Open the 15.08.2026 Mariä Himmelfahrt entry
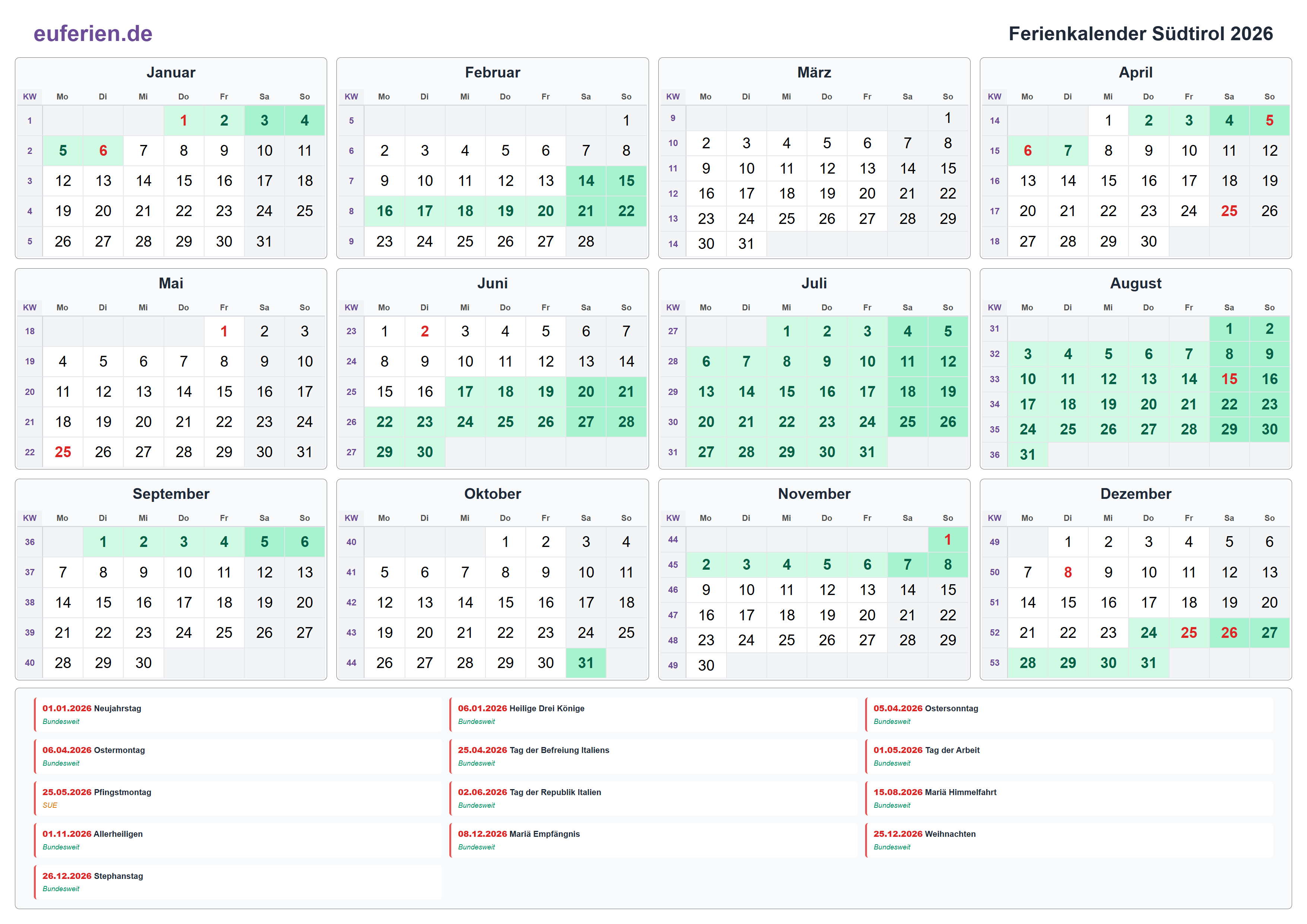Viewport: 1307px width, 924px height. [x=1069, y=798]
